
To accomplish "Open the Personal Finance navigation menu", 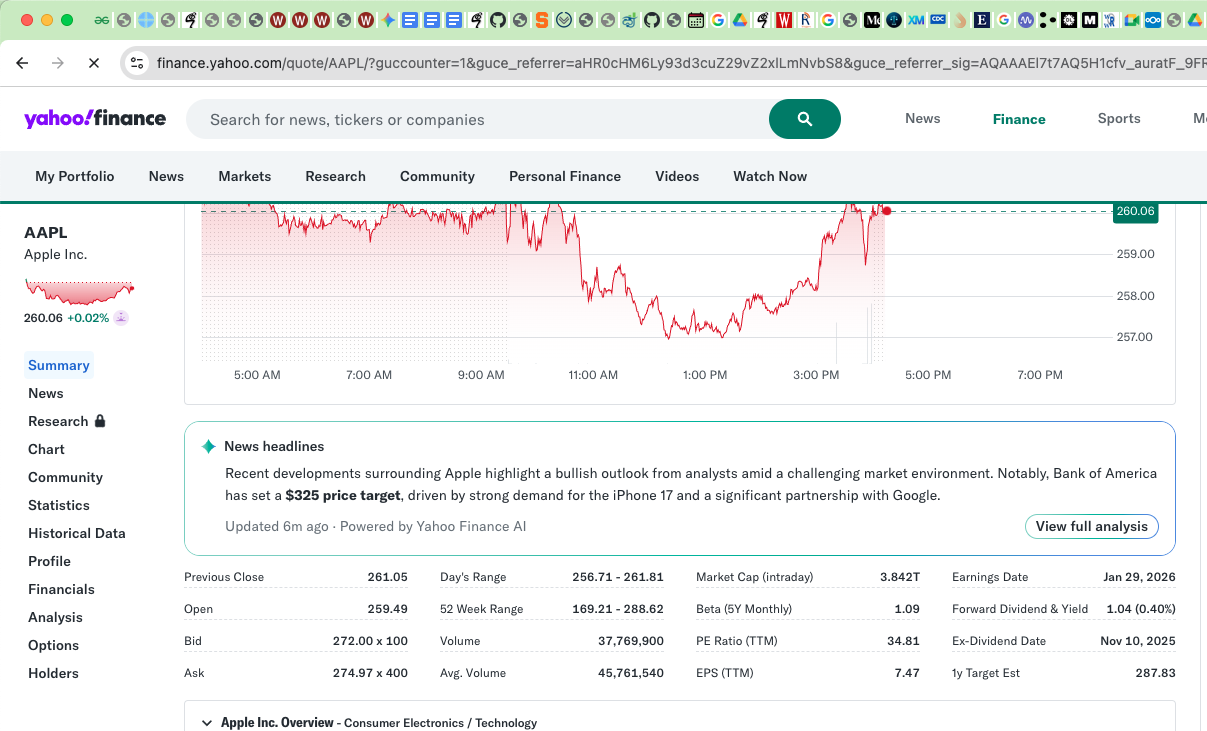I will pyautogui.click(x=564, y=176).
